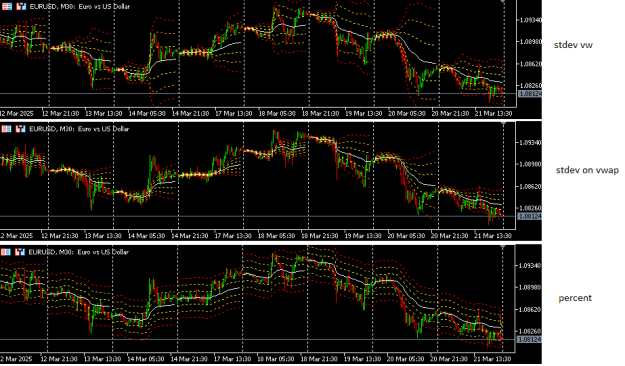Click '21 Mar 13:30' time label in percent chart
The height and width of the screenshot is (366, 625).
492,359
